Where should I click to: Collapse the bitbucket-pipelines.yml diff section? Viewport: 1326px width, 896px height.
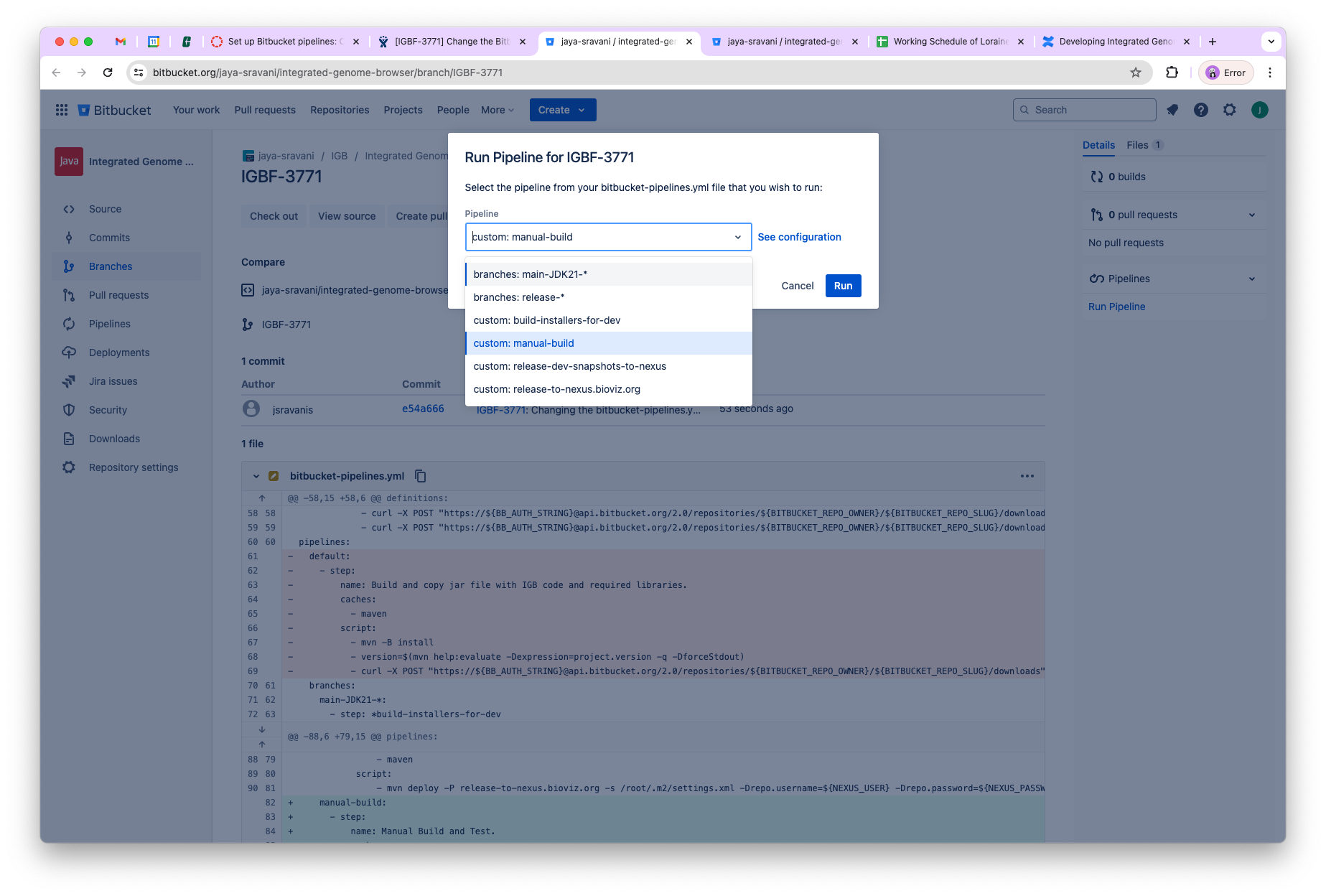tap(256, 476)
